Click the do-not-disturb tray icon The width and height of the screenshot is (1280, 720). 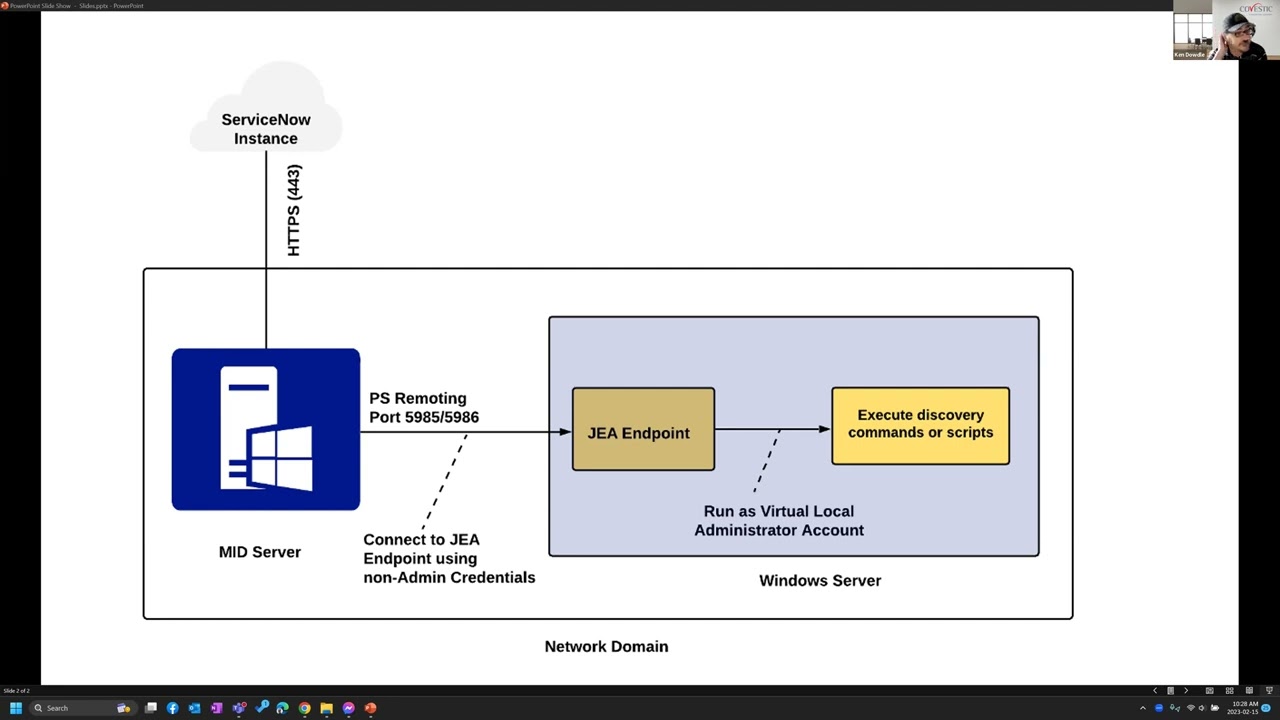(1159, 708)
